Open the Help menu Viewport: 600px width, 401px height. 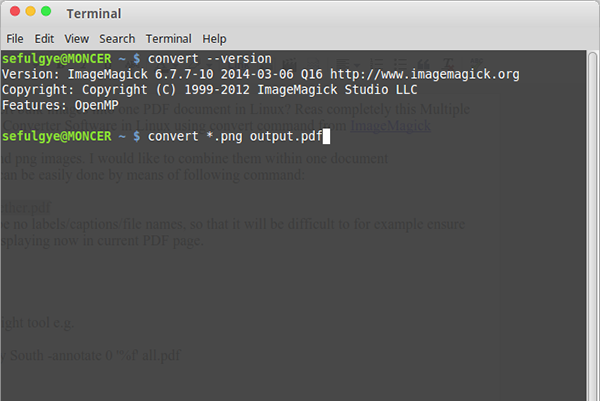214,39
